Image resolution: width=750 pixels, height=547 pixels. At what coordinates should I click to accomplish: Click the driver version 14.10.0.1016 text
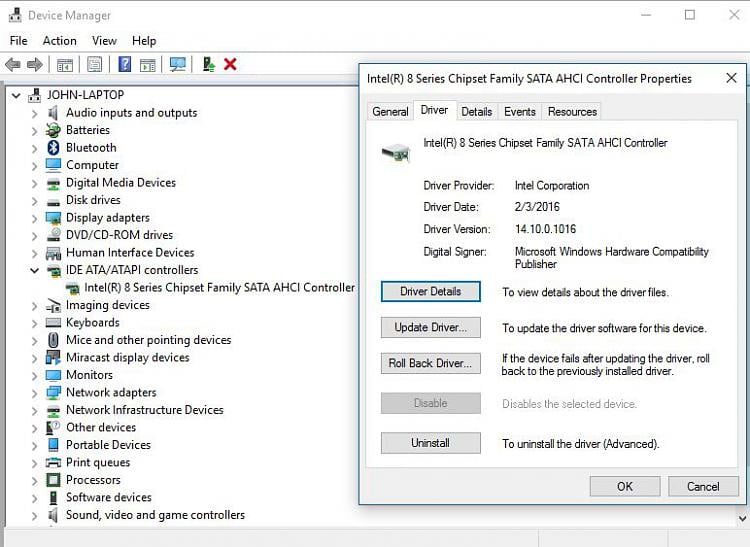545,229
